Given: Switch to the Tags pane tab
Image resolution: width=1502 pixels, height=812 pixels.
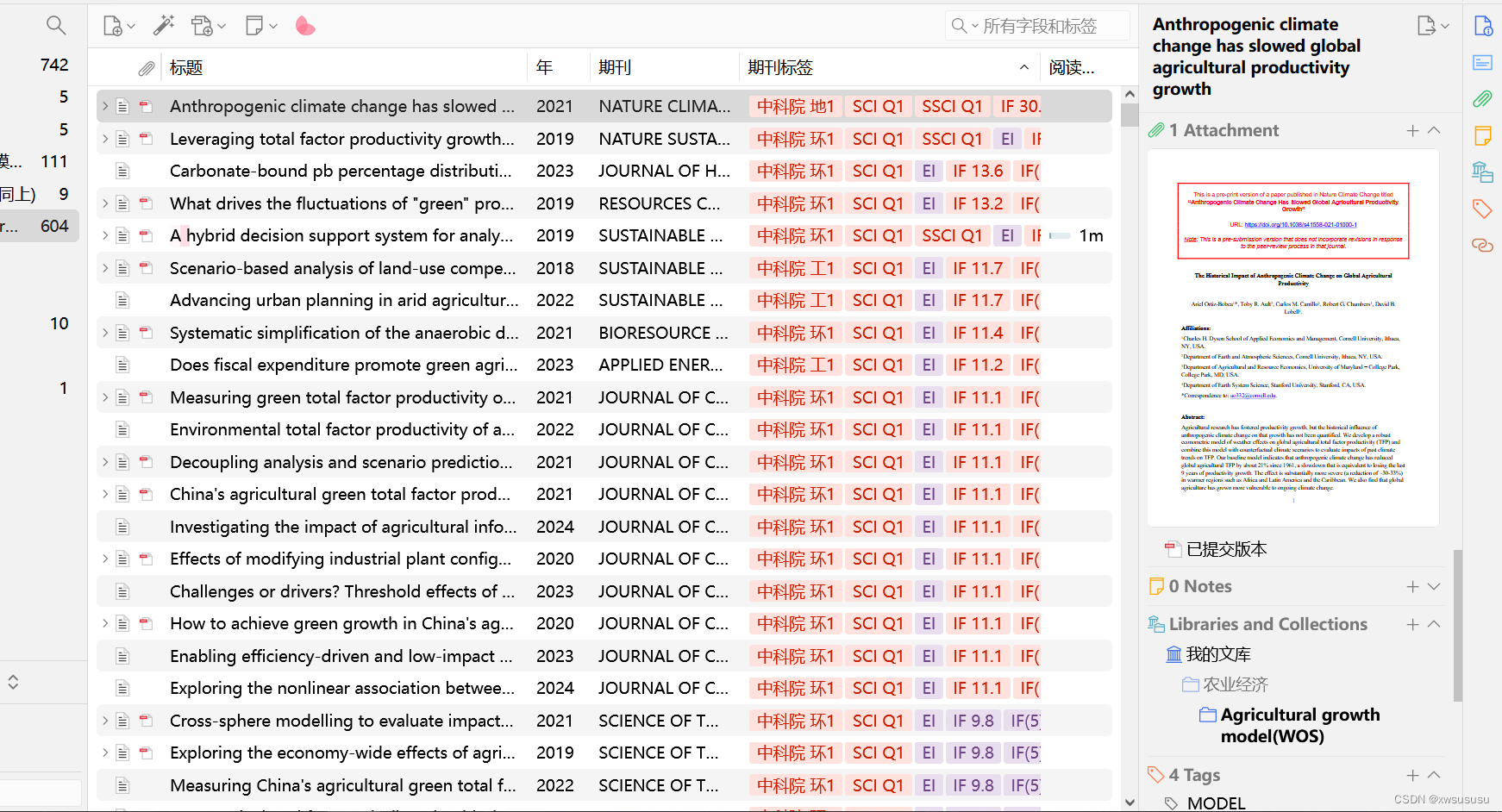Looking at the screenshot, I should click(1484, 209).
